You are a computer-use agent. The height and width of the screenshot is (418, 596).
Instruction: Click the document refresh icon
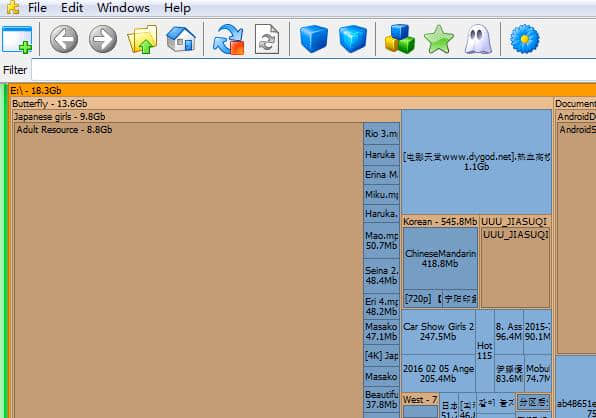267,39
